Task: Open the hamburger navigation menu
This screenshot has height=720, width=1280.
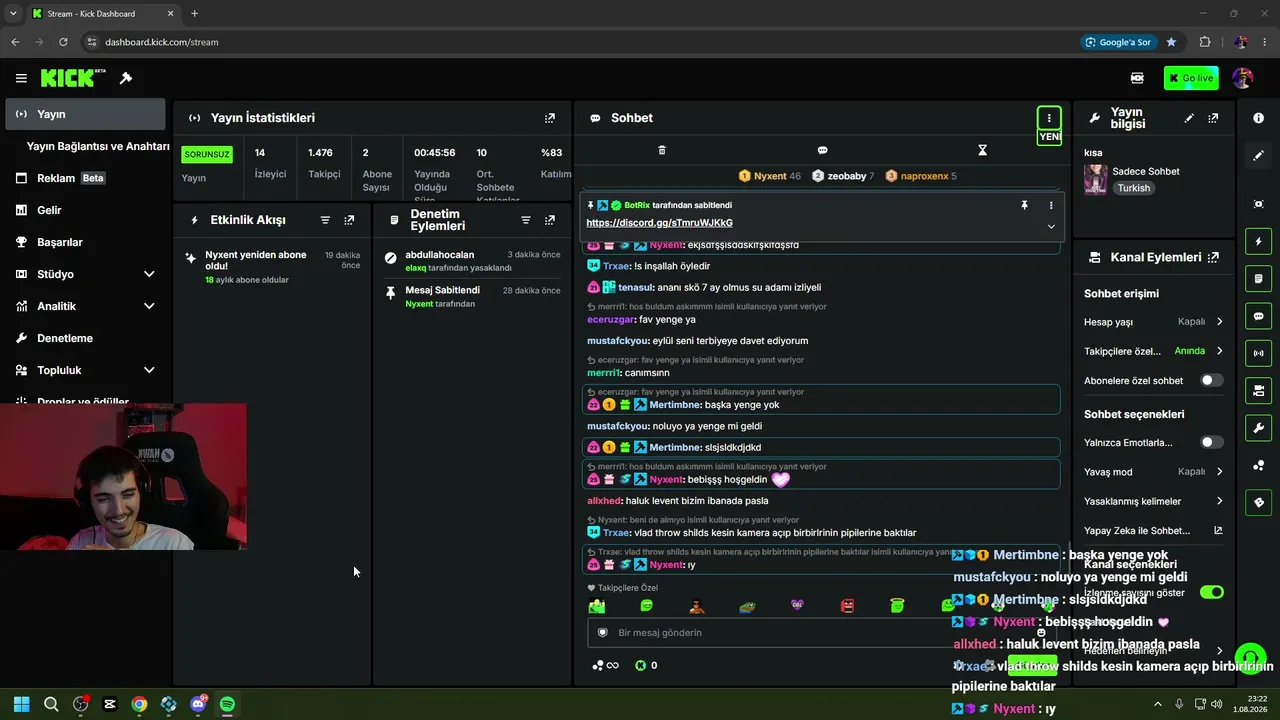Action: point(21,78)
